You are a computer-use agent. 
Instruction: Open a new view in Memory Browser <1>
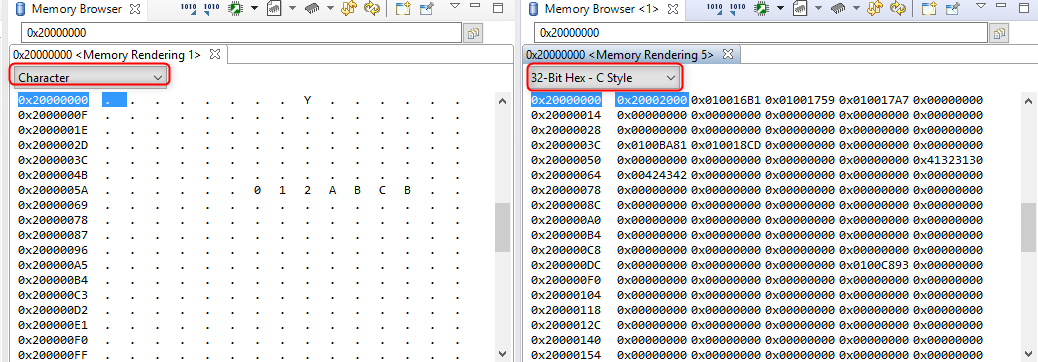[930, 9]
